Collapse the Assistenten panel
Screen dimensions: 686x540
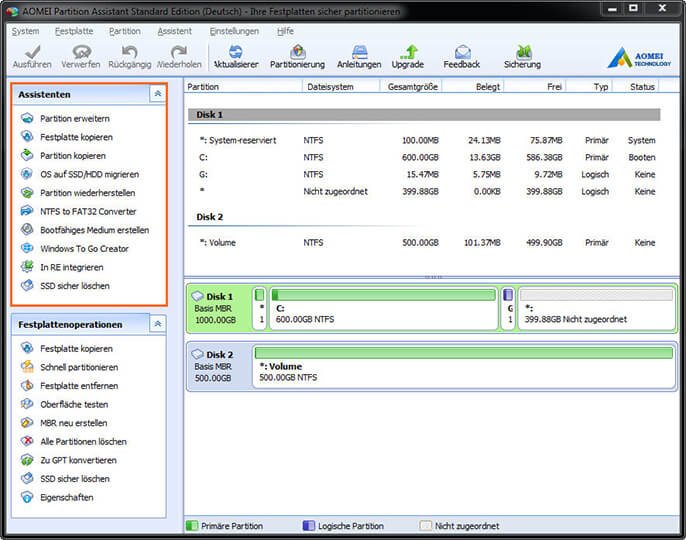pos(157,94)
